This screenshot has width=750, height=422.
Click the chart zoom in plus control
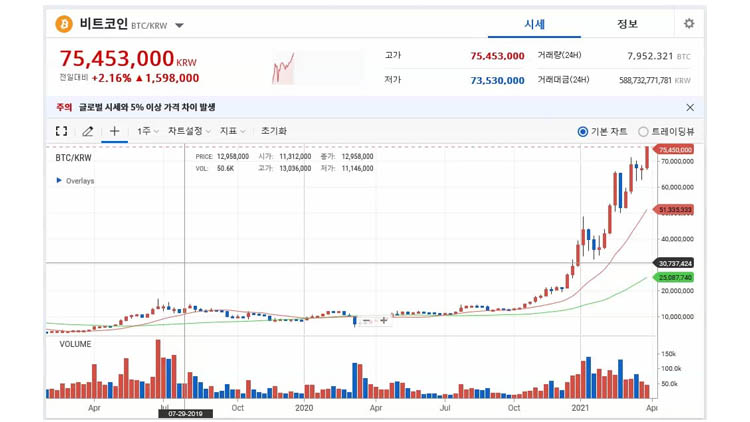(x=384, y=321)
